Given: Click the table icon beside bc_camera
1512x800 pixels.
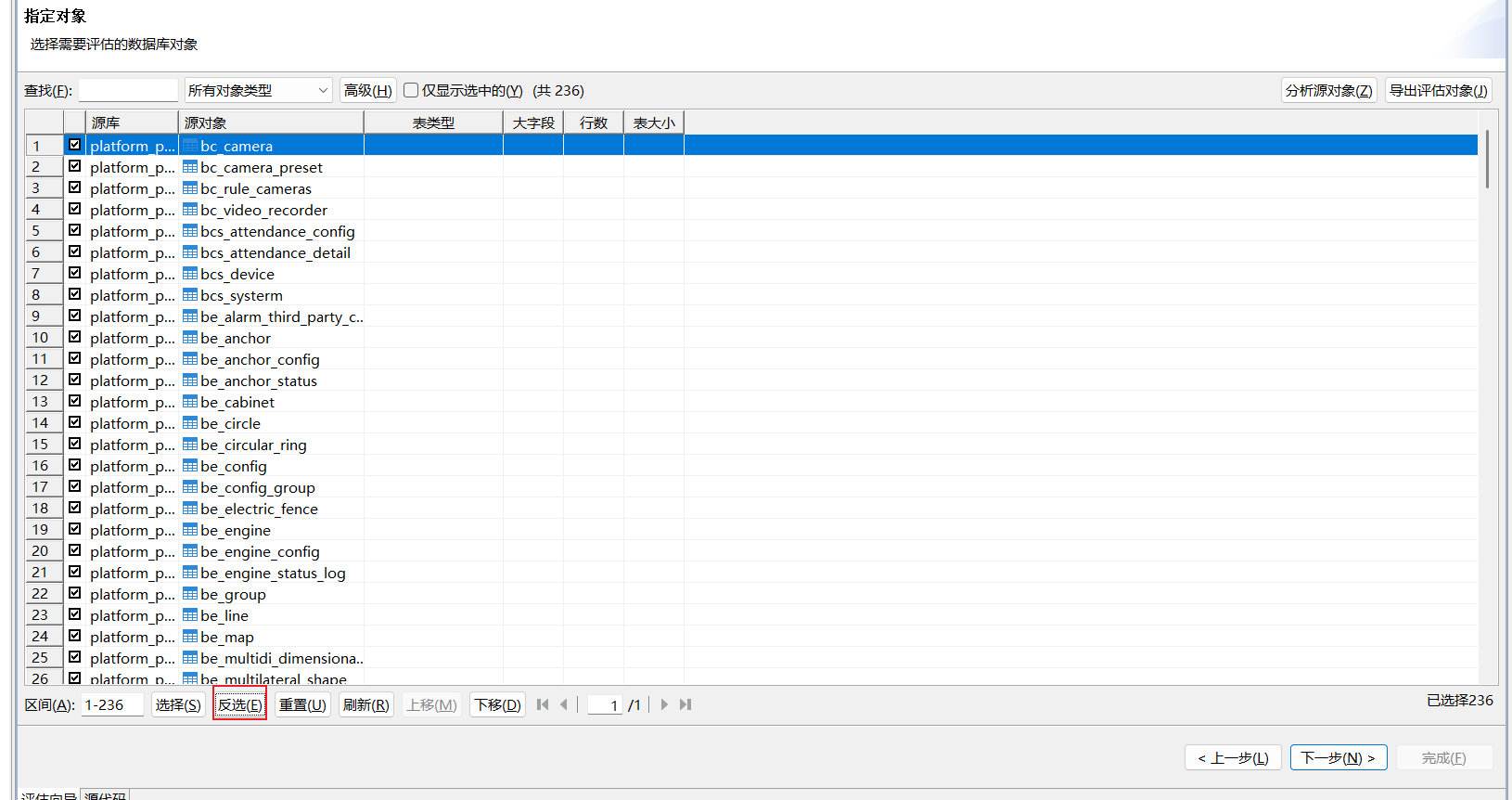Looking at the screenshot, I should click(x=190, y=145).
